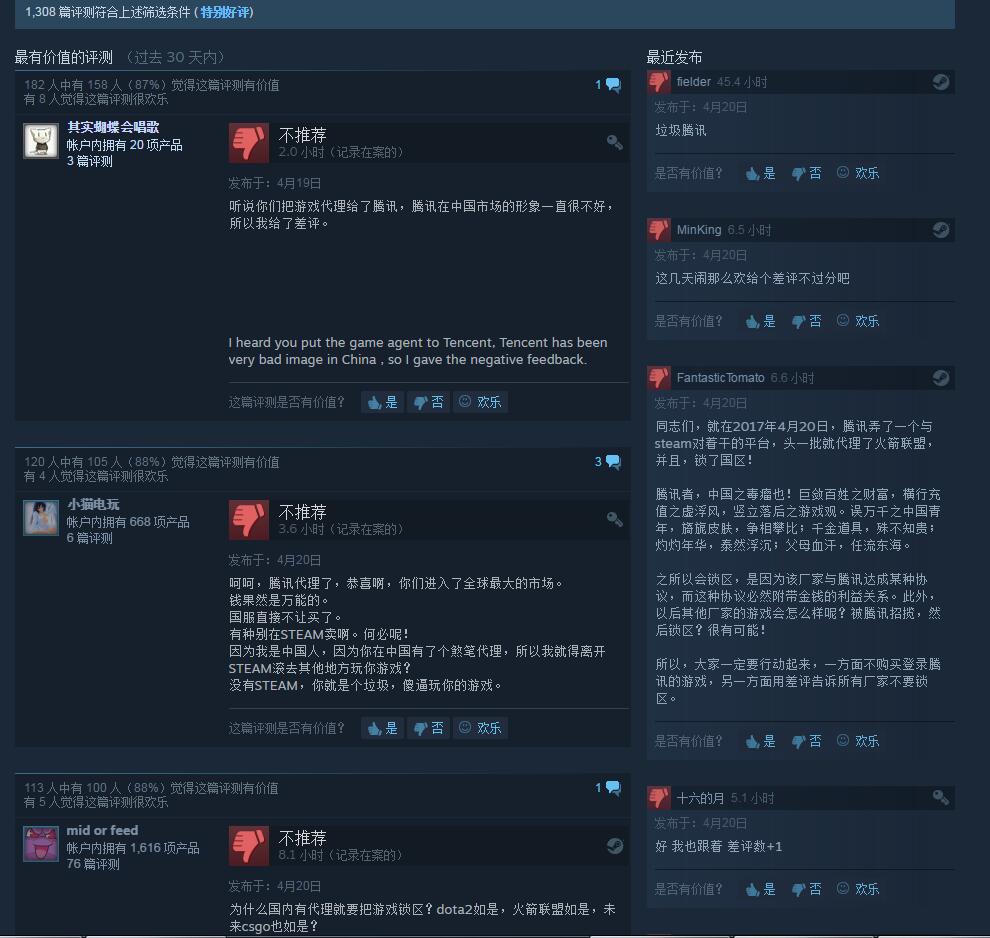Click mid or feed's avatar image
Image resolution: width=990 pixels, height=938 pixels.
tap(41, 844)
